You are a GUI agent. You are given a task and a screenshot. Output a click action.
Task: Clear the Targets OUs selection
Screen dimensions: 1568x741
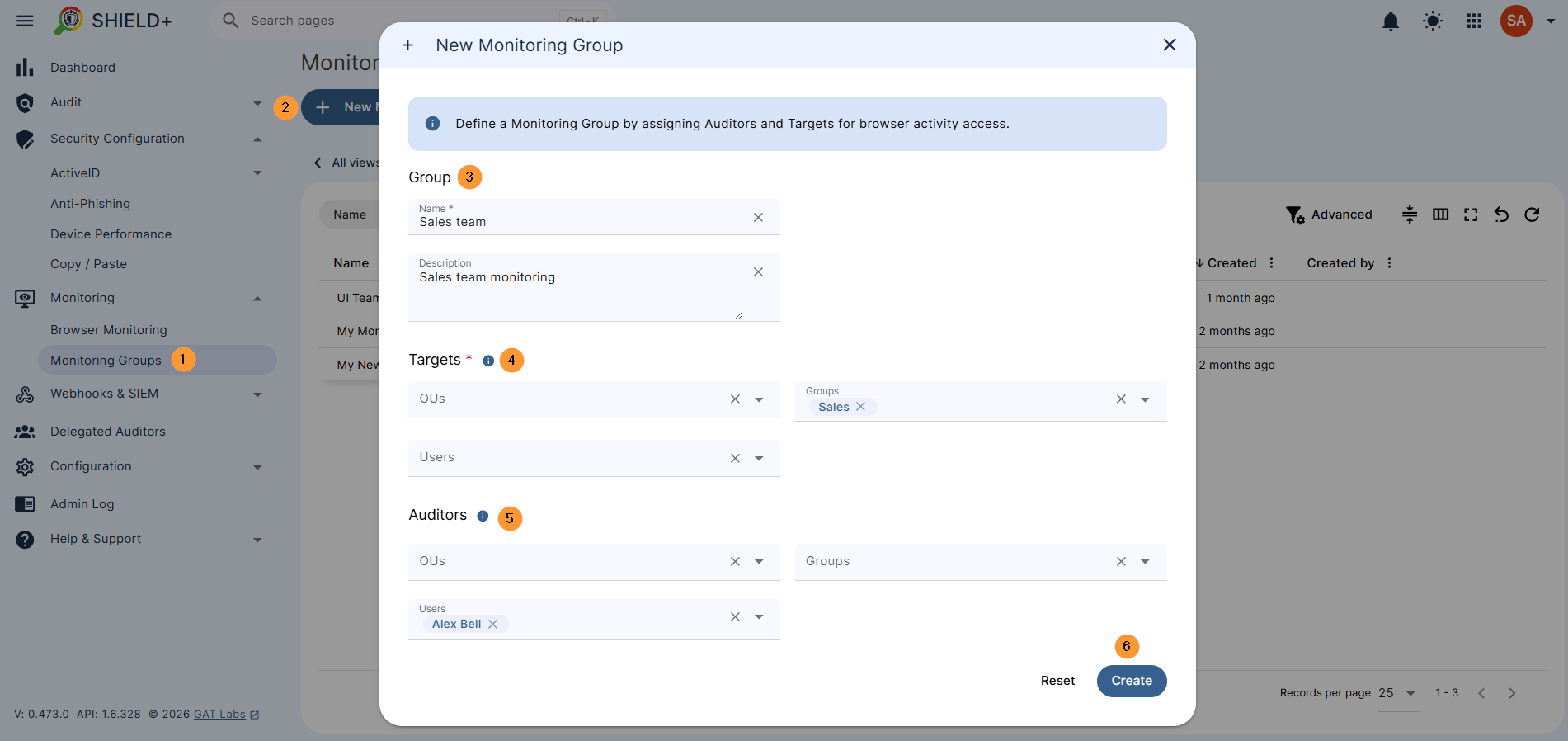[x=735, y=399]
